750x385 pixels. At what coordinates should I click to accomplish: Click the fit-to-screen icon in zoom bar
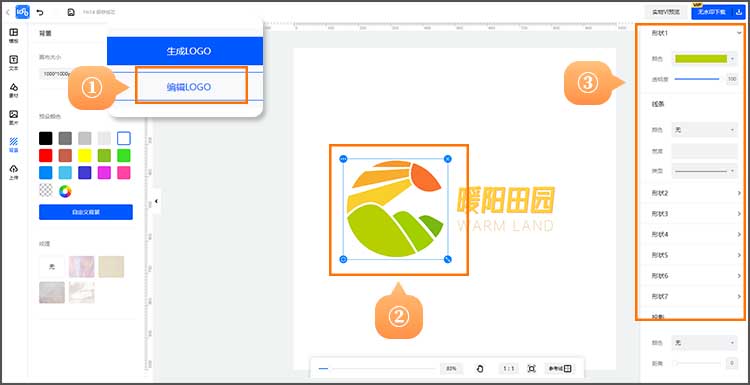tap(531, 368)
